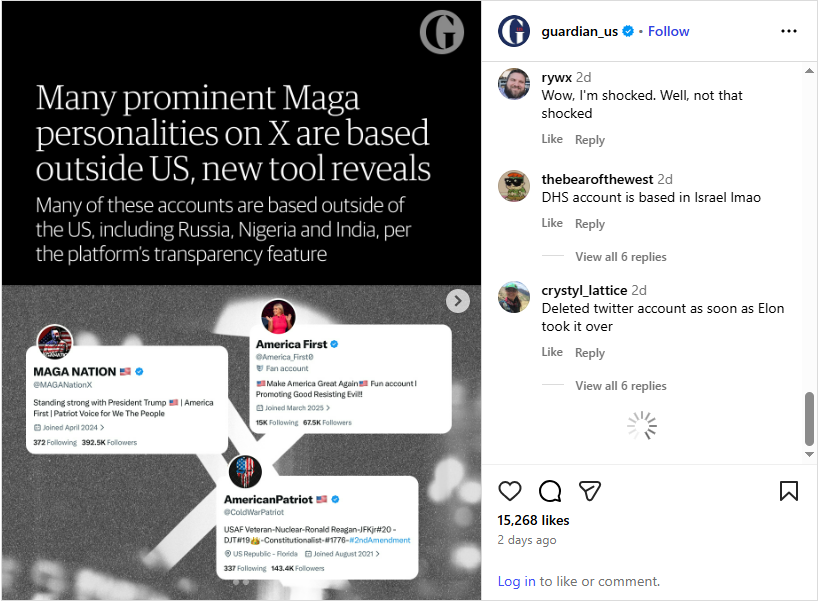Open guardian_us profile picture
The image size is (820, 603).
[514, 31]
